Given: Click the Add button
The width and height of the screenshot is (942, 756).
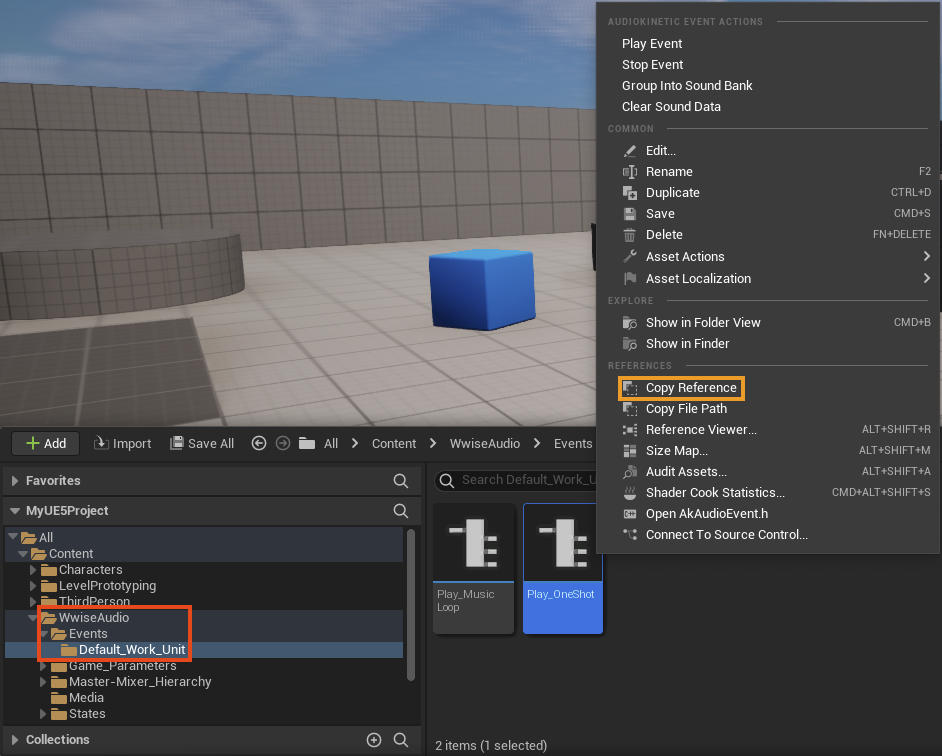Looking at the screenshot, I should (46, 444).
